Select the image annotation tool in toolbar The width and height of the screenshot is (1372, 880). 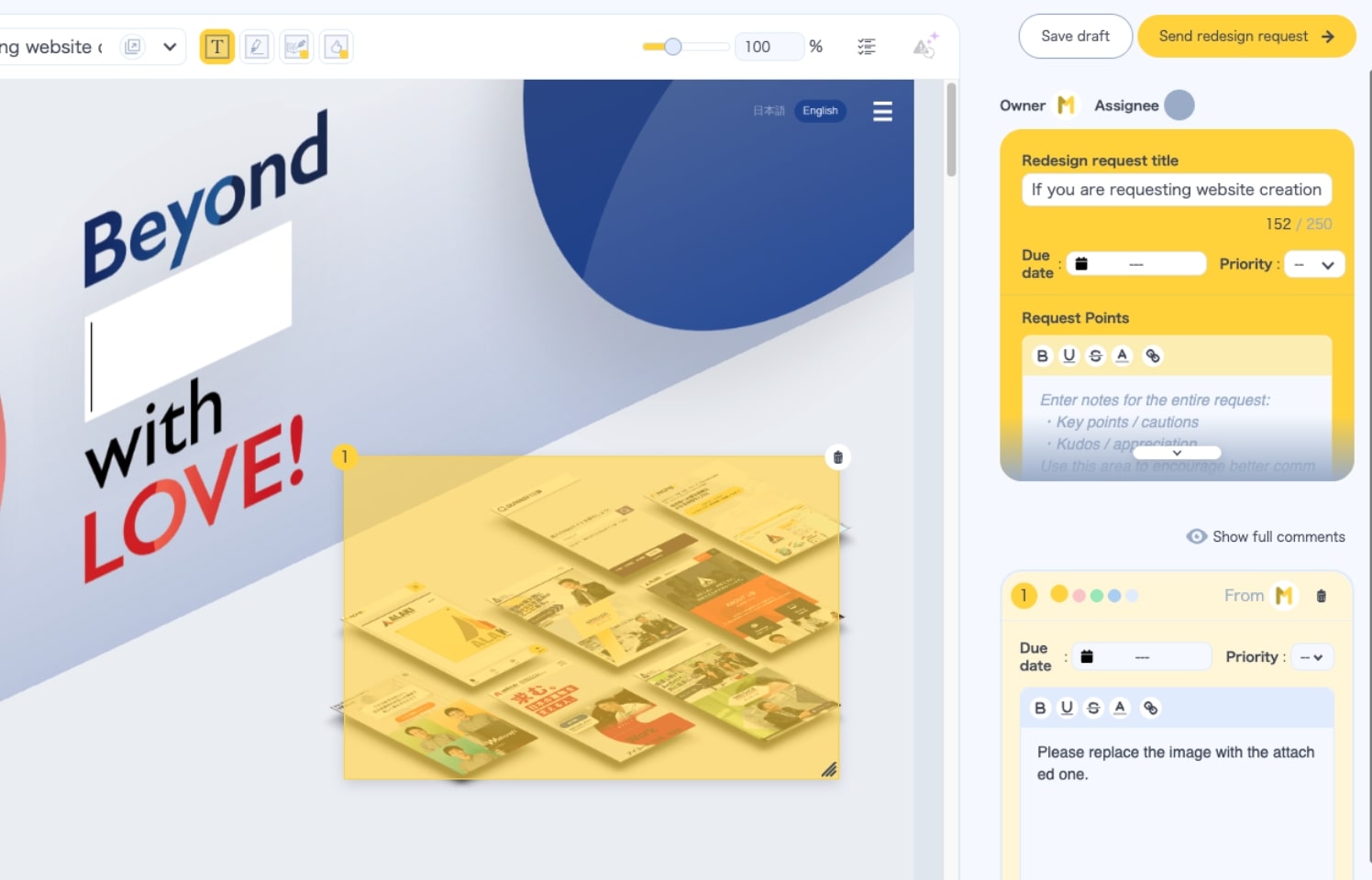coord(296,47)
